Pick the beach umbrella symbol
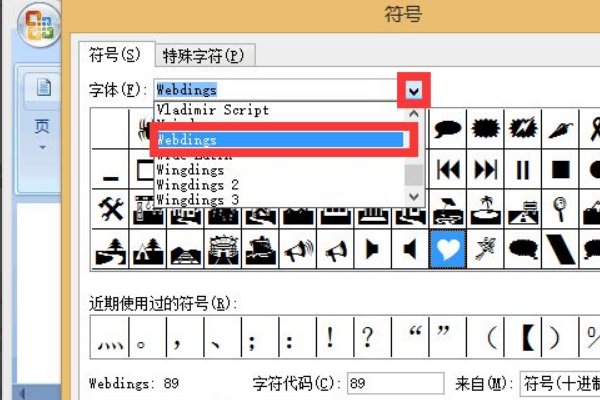The width and height of the screenshot is (600, 400). [448, 209]
